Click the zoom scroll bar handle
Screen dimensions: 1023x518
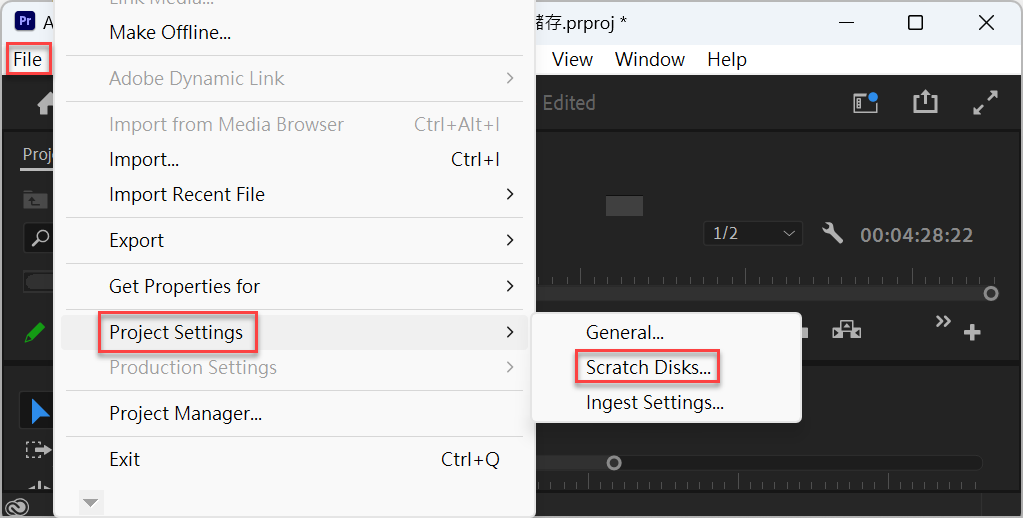coord(613,463)
